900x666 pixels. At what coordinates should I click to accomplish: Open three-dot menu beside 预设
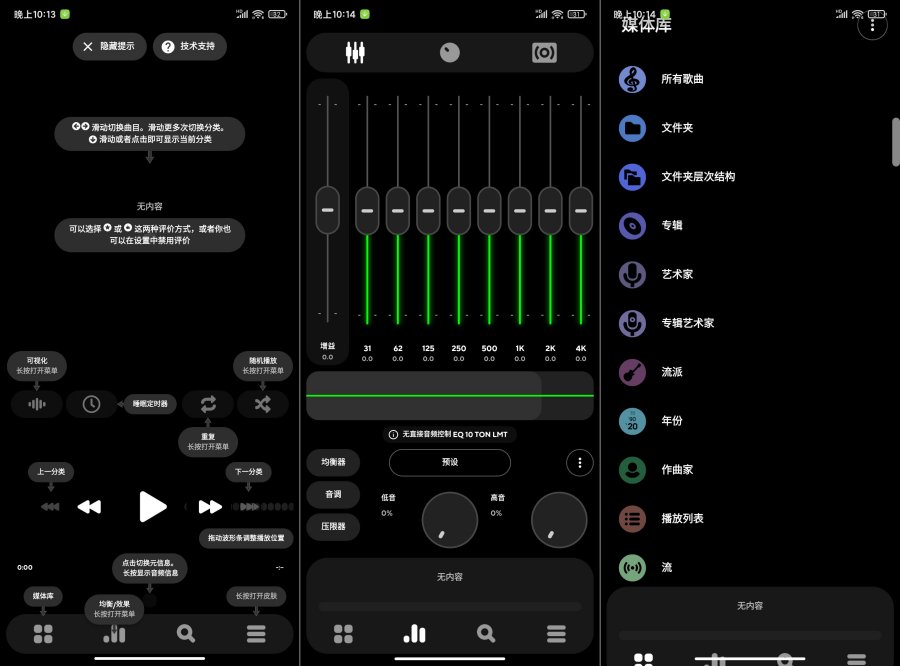pos(579,462)
